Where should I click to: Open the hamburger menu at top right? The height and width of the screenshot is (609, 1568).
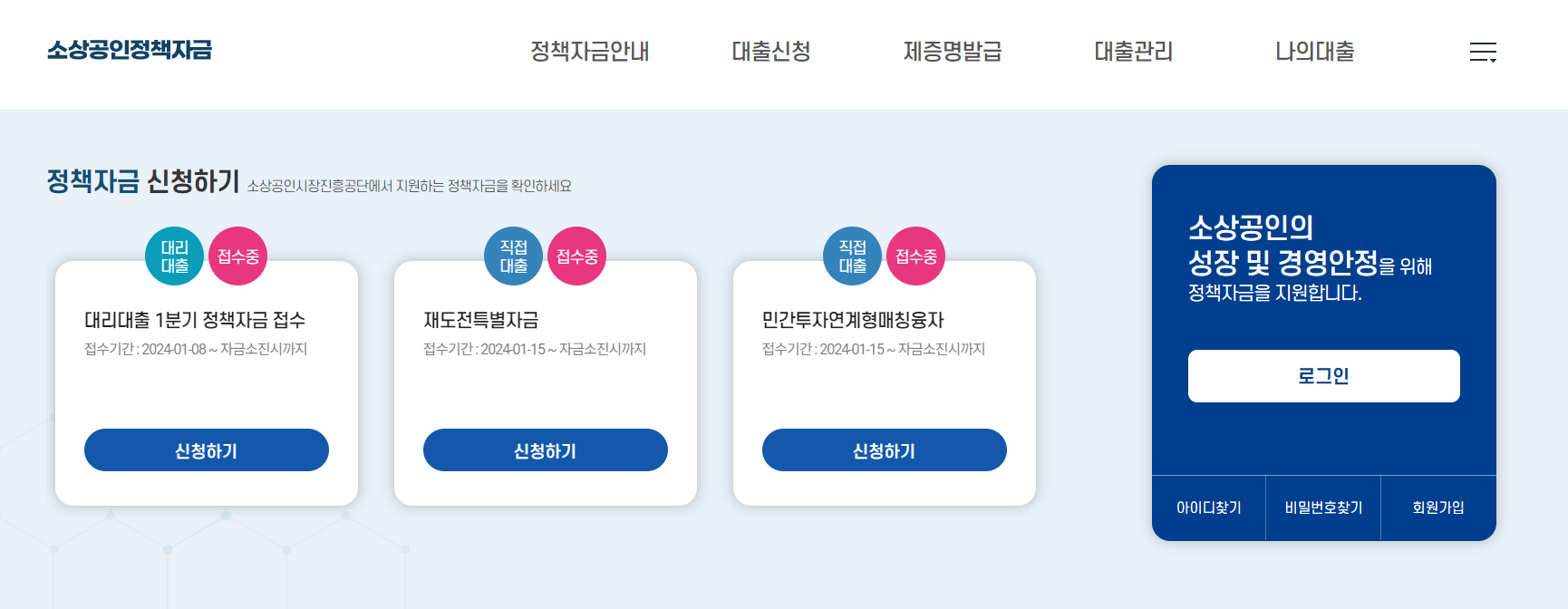coord(1484,52)
